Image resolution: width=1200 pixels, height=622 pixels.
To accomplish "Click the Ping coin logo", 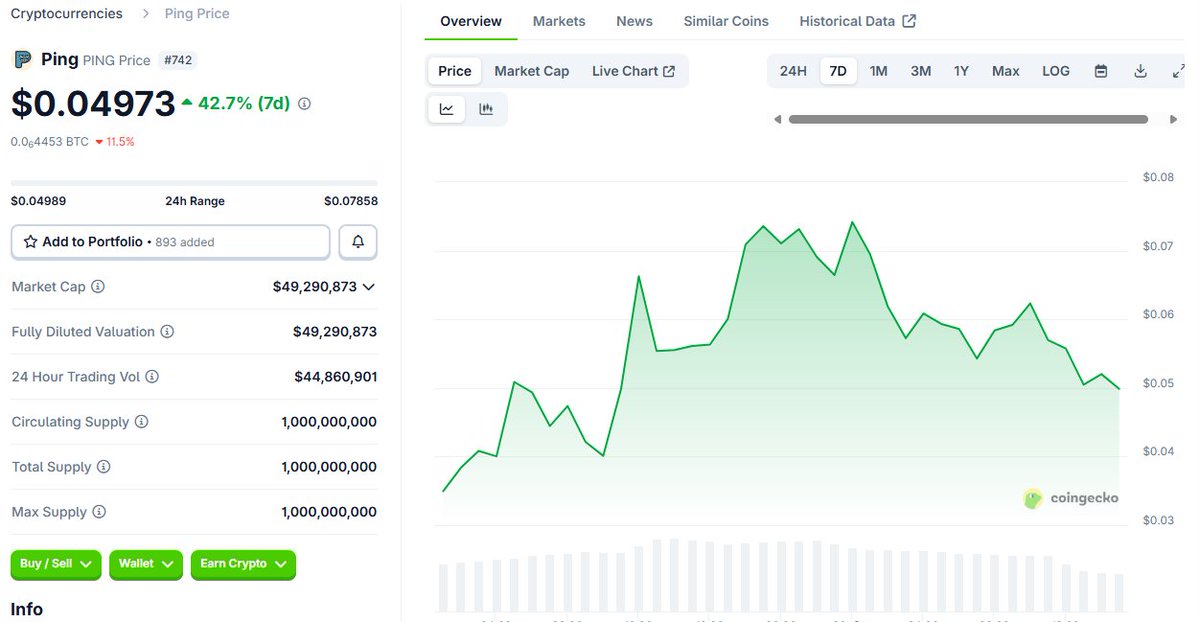I will coord(22,59).
